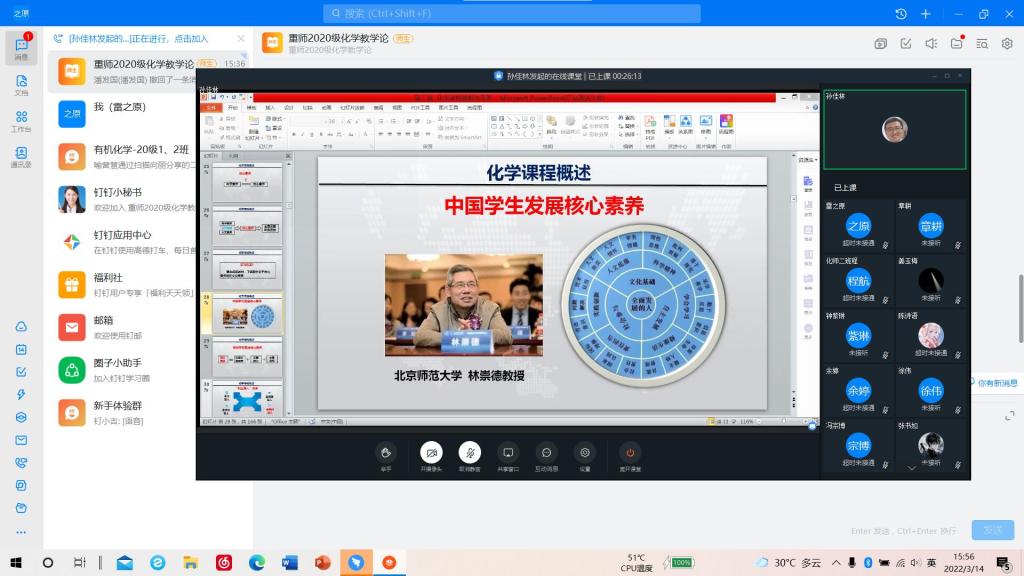Screen dimensions: 1024x576
Task: Open the history clock icon in title bar
Action: pyautogui.click(x=900, y=14)
